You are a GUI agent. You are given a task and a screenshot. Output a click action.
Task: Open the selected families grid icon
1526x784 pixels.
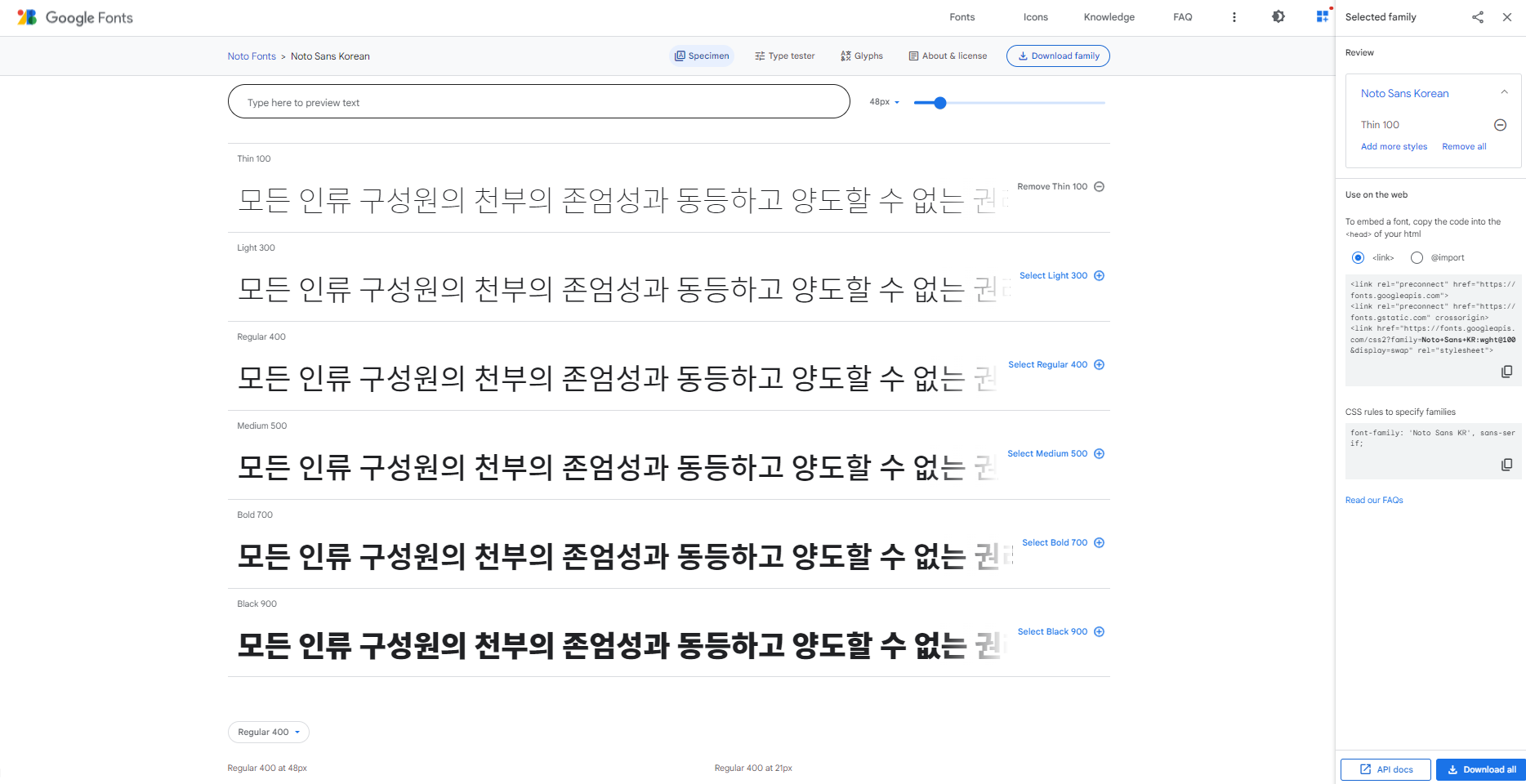1322,16
